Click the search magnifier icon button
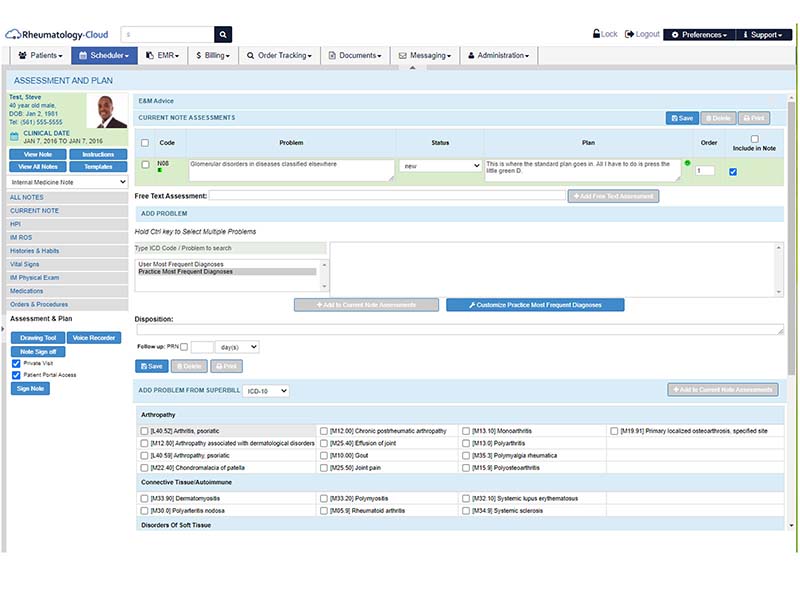The image size is (800, 600). (x=223, y=34)
